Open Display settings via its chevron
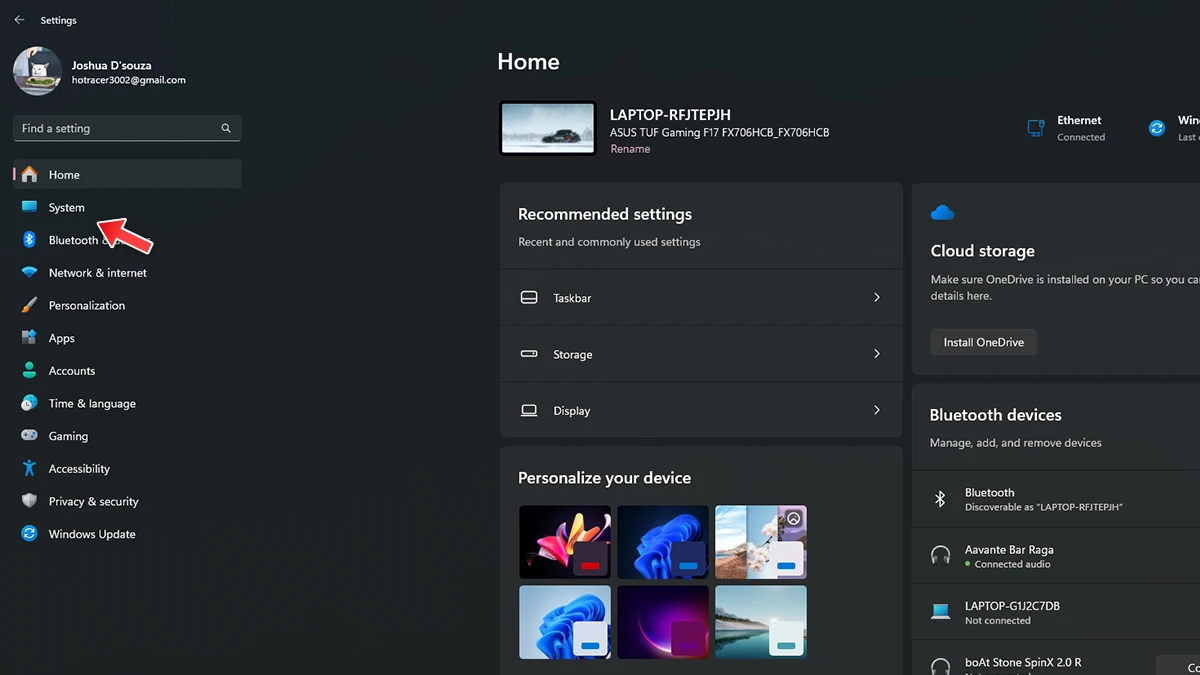This screenshot has height=675, width=1200. click(x=877, y=410)
